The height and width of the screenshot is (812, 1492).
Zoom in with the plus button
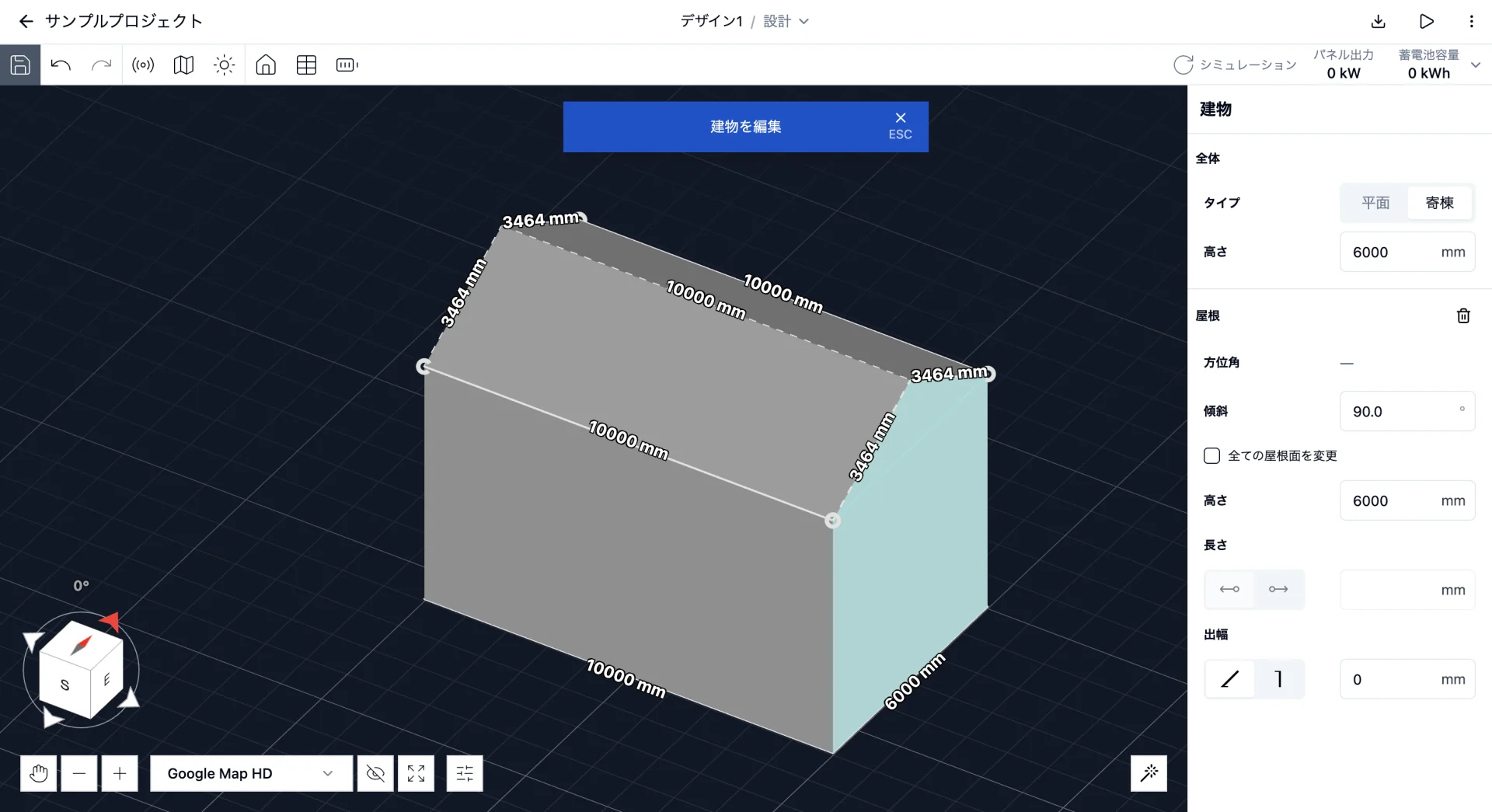[120, 773]
